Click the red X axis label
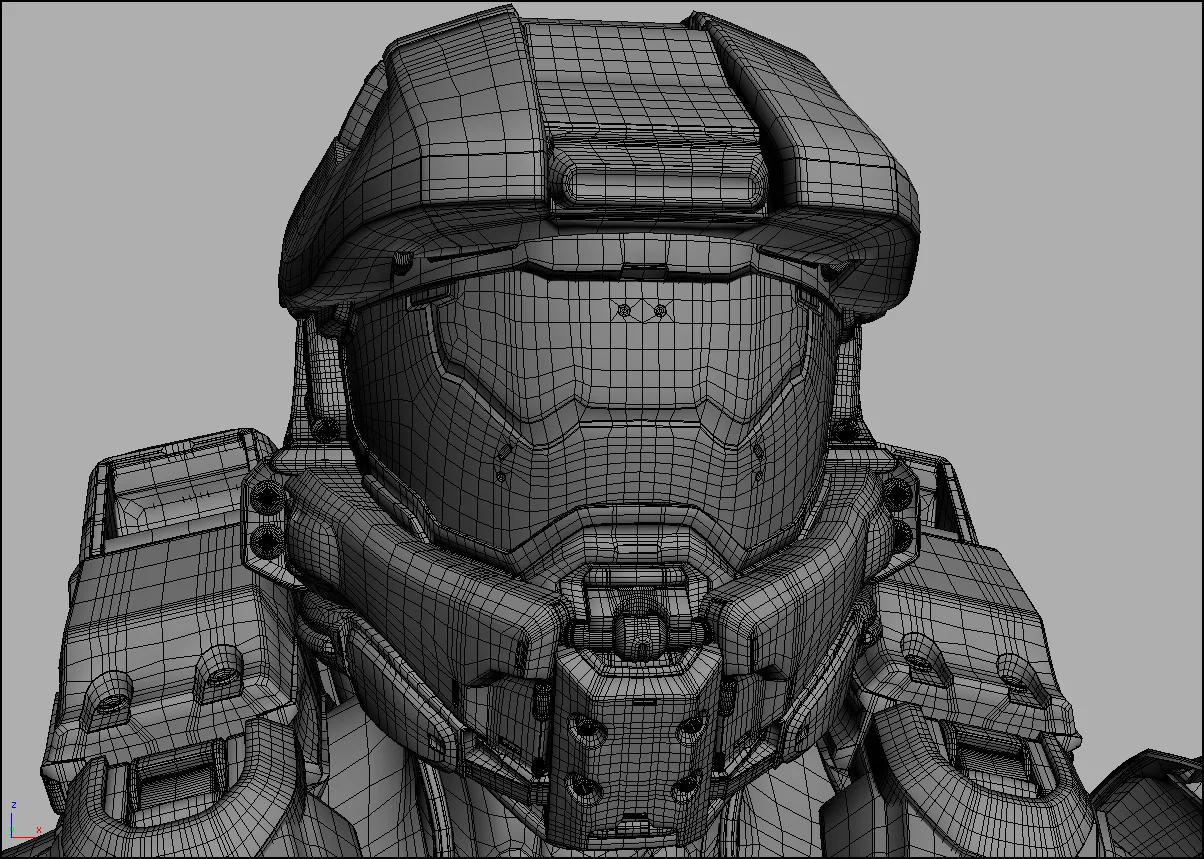 click(39, 830)
